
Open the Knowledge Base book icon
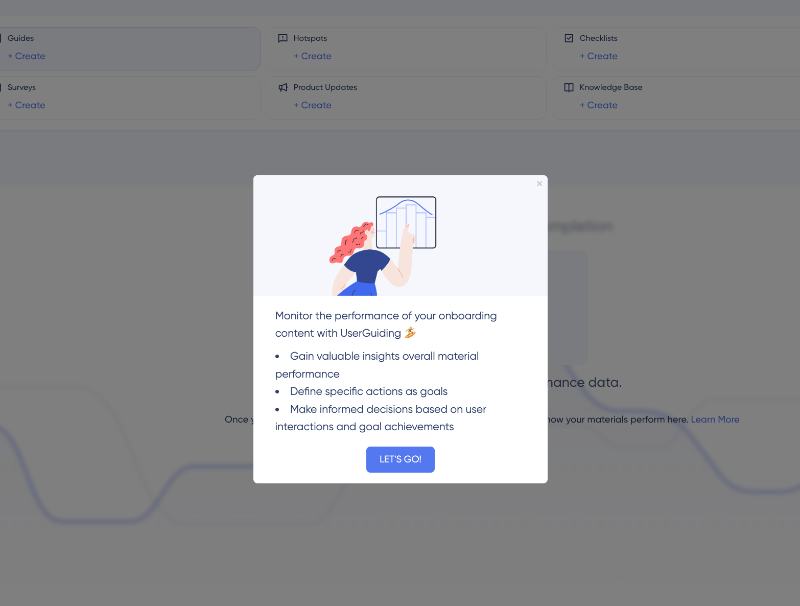point(568,87)
